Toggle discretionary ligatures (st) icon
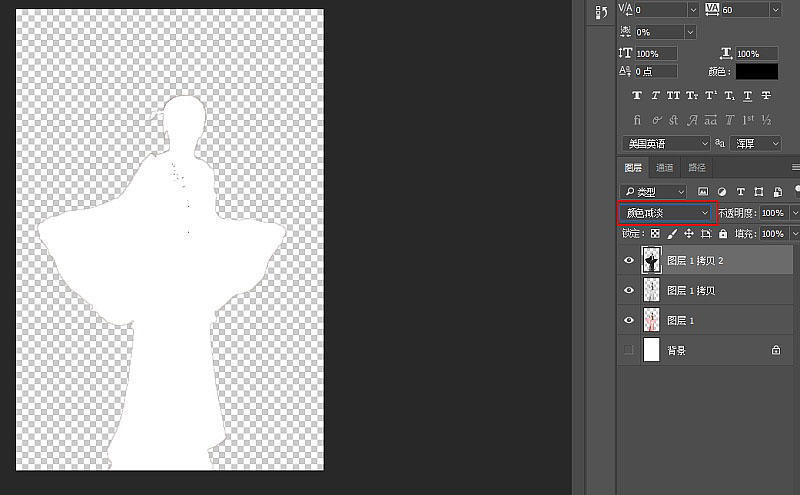This screenshot has width=800, height=495. (673, 120)
